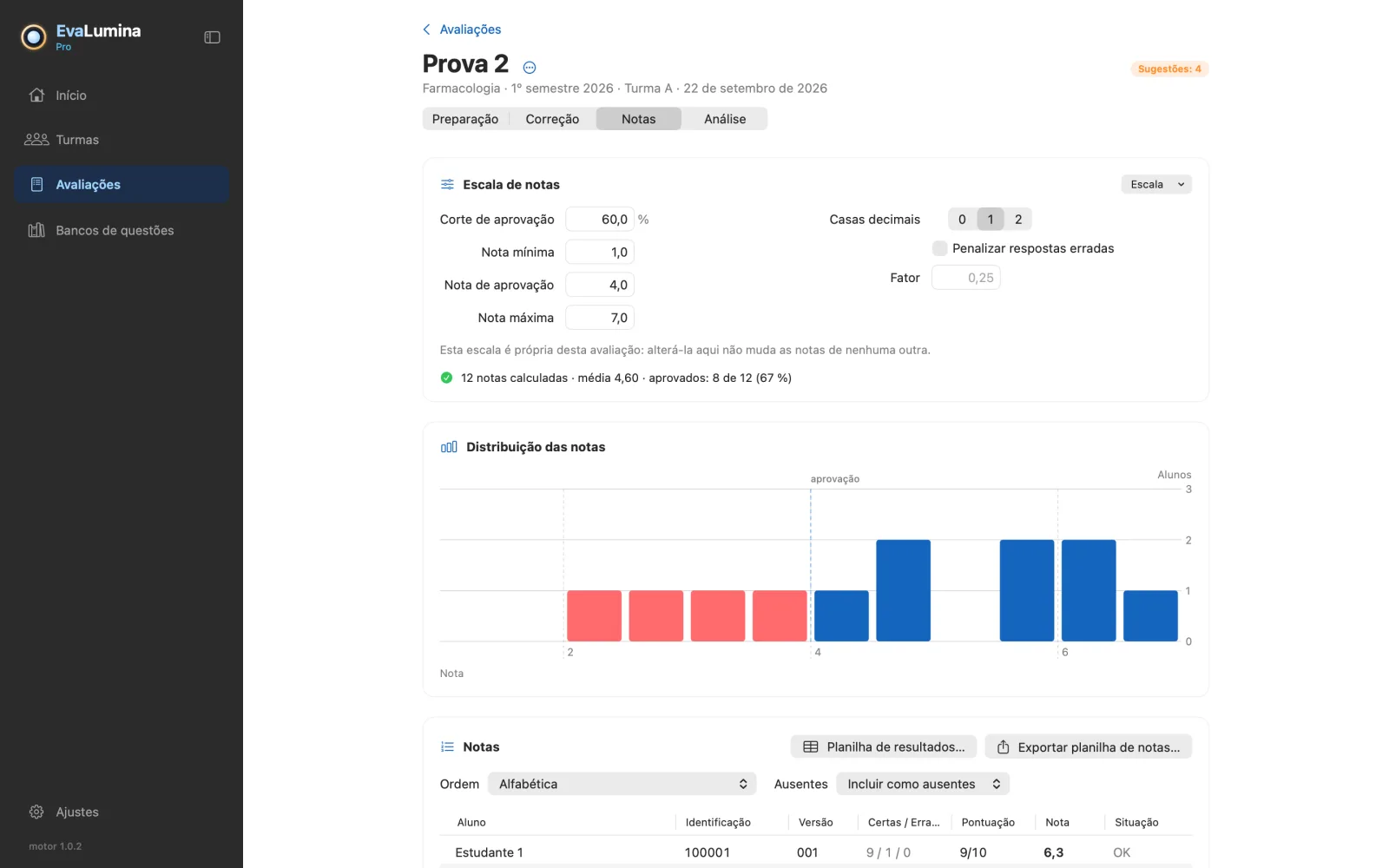Switch to the Preparação tab
The height and width of the screenshot is (868, 1389).
point(465,119)
